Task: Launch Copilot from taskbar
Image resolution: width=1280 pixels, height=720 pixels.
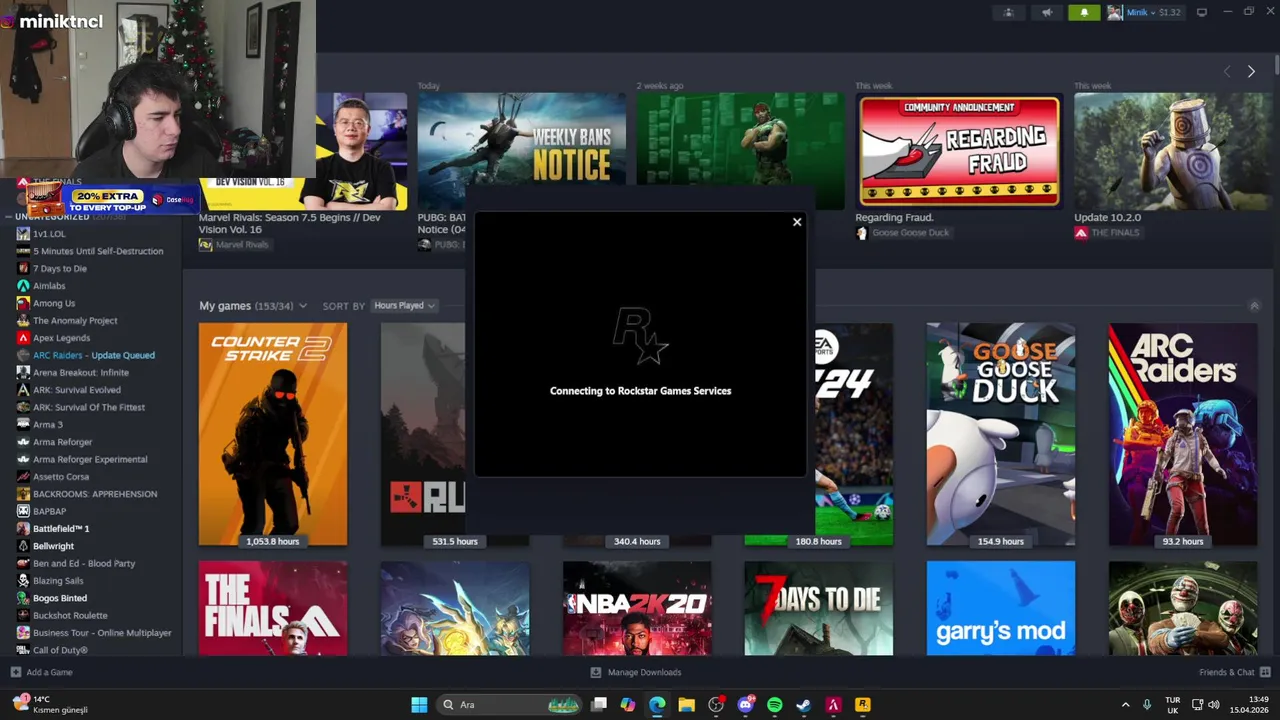Action: click(x=628, y=705)
